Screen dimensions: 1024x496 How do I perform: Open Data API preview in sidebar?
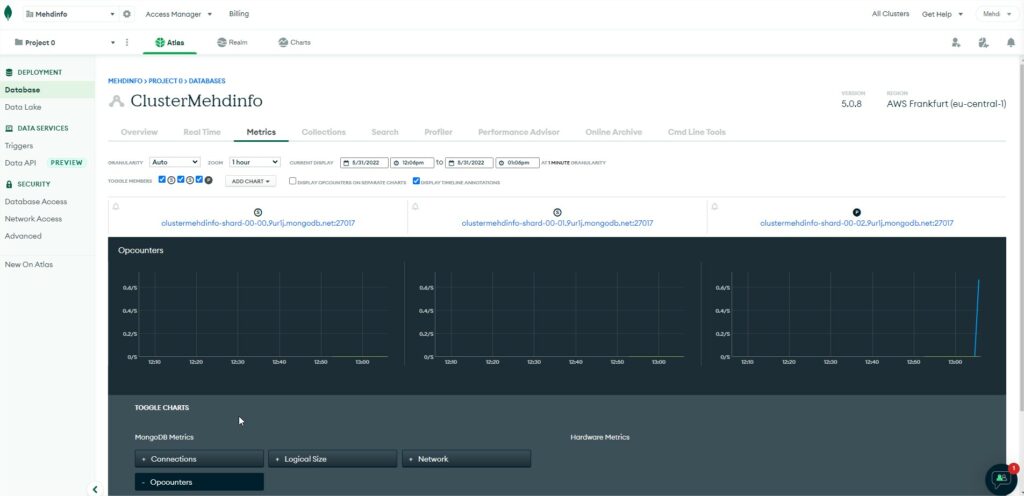tap(47, 163)
